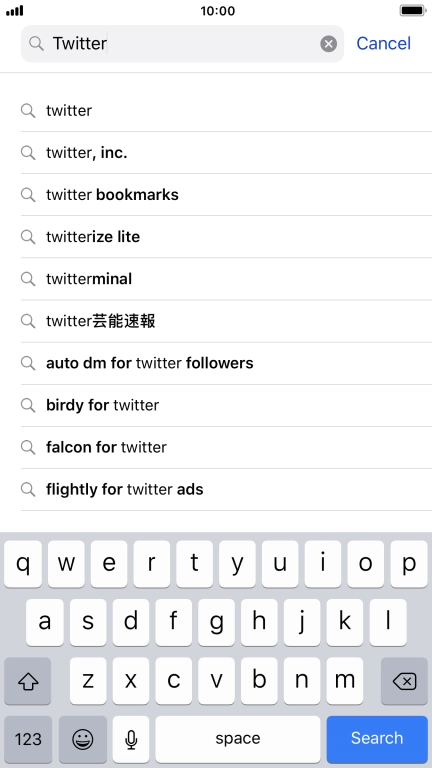The height and width of the screenshot is (768, 432).
Task: Pick 'birdy for twitter' suggestion
Action: (226, 406)
